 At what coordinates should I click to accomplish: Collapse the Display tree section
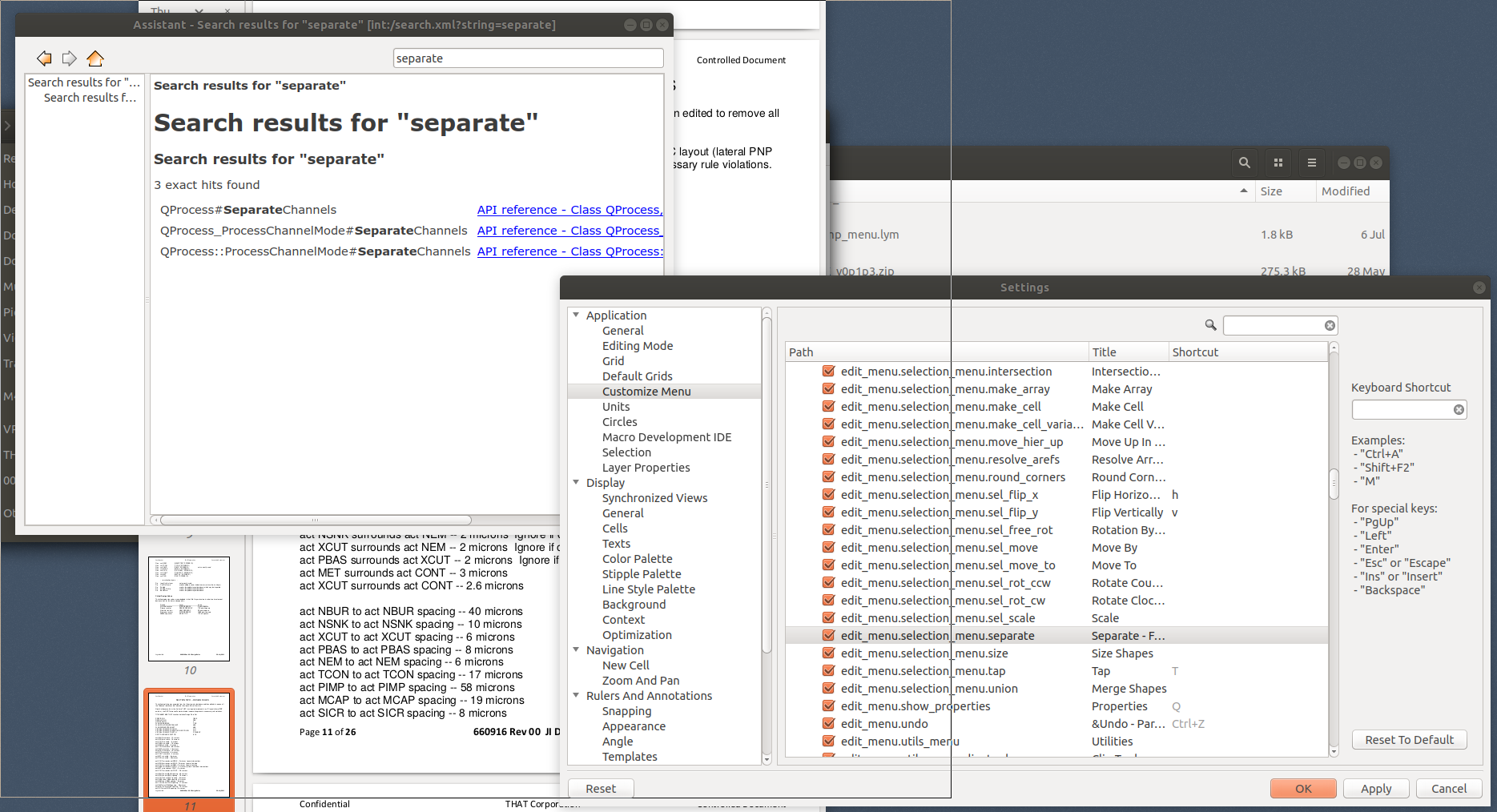tap(576, 483)
